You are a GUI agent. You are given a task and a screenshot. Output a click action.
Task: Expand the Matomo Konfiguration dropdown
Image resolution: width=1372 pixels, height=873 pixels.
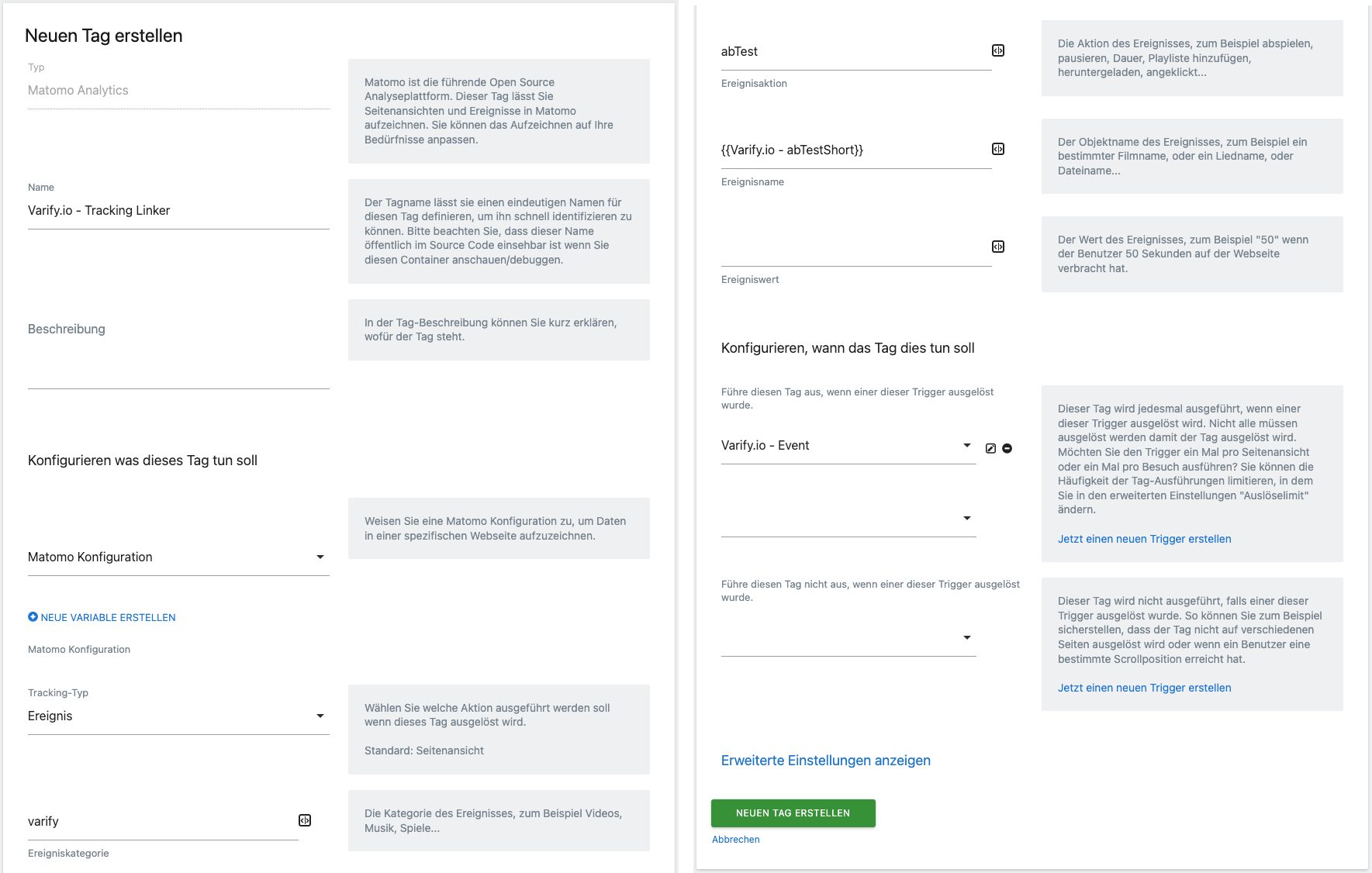click(x=178, y=557)
